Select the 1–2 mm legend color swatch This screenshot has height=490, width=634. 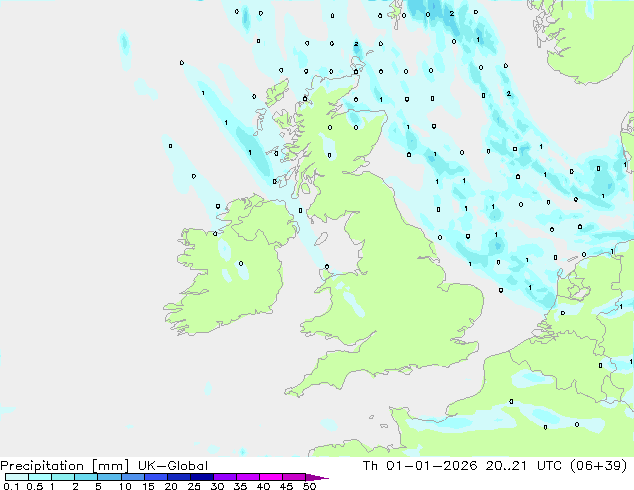tap(63, 477)
